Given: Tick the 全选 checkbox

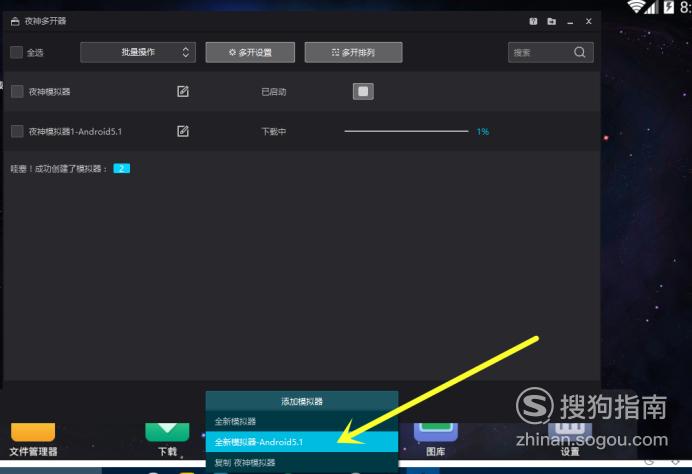Looking at the screenshot, I should coord(16,52).
